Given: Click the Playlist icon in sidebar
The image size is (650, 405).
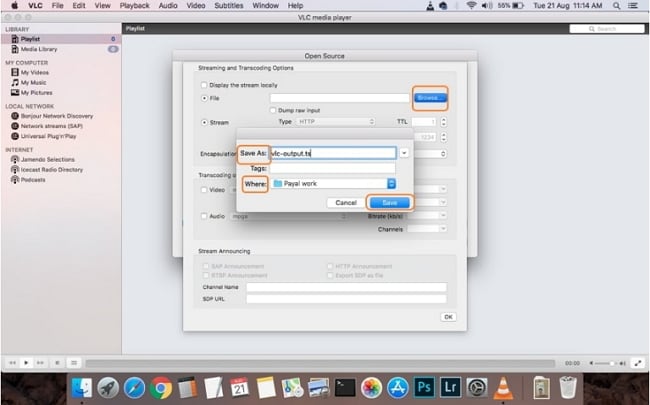Looking at the screenshot, I should [x=15, y=39].
